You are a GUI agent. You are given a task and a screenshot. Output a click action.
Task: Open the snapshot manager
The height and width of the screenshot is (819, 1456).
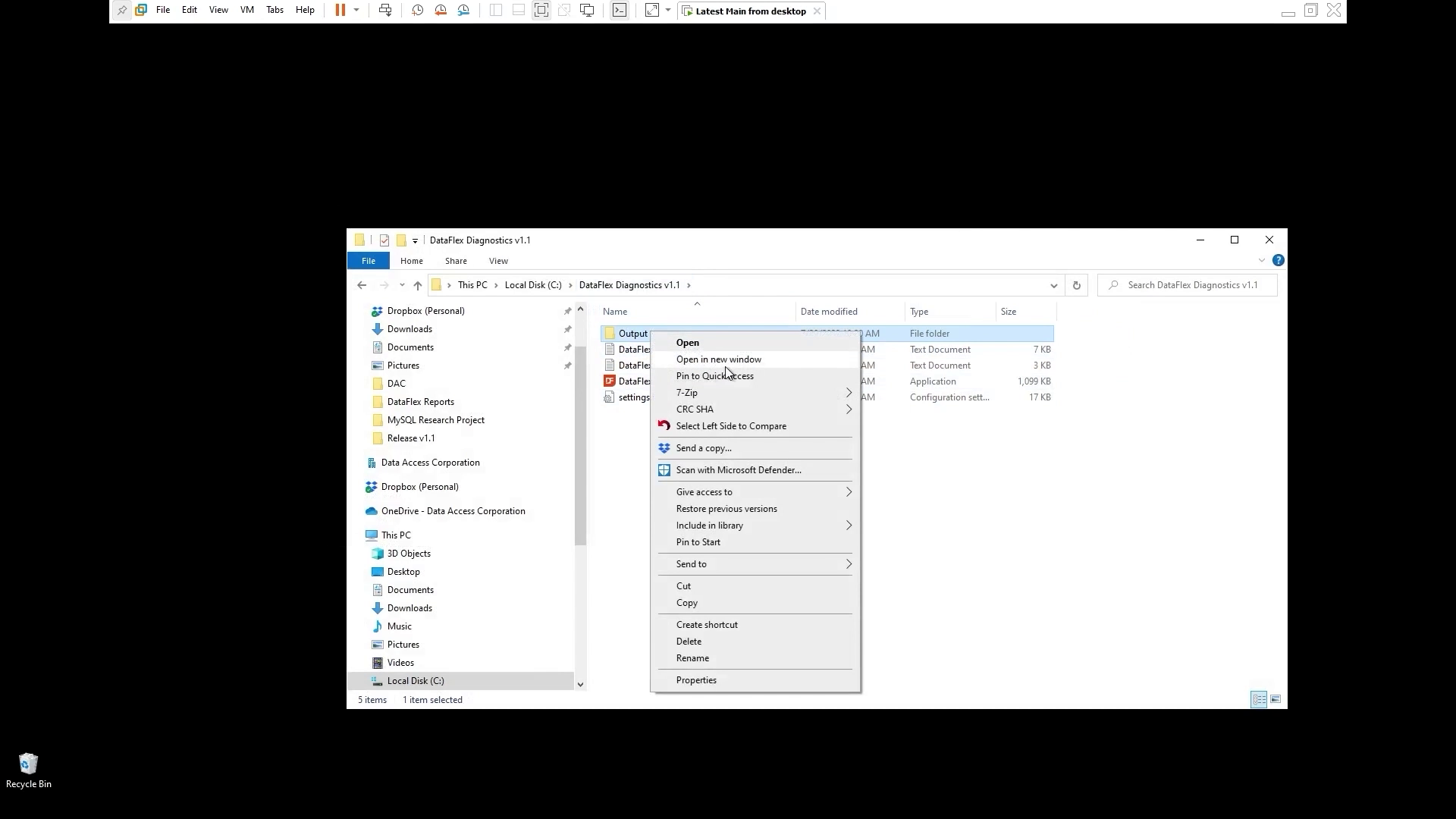tap(463, 11)
